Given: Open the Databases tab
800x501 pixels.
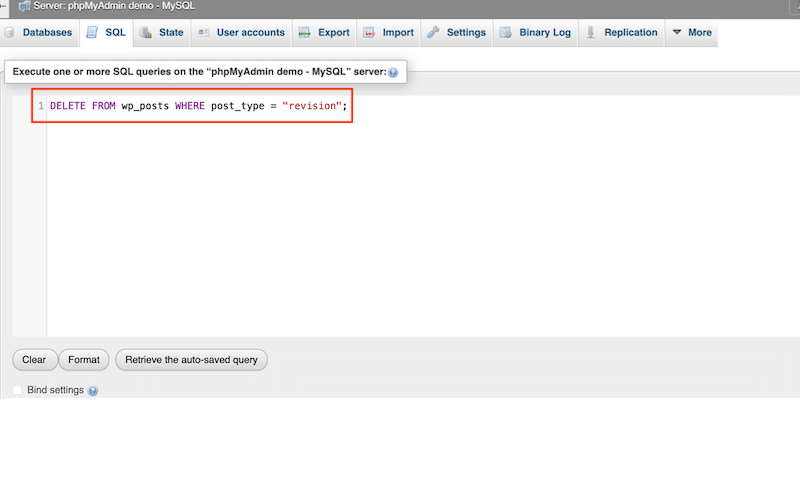Looking at the screenshot, I should tap(40, 33).
